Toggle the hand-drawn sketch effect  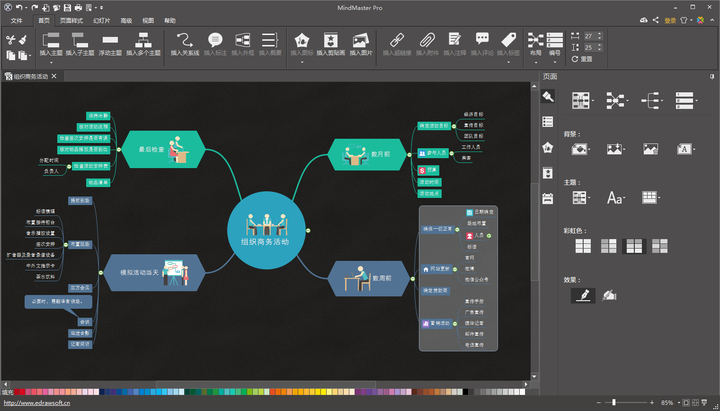click(609, 295)
